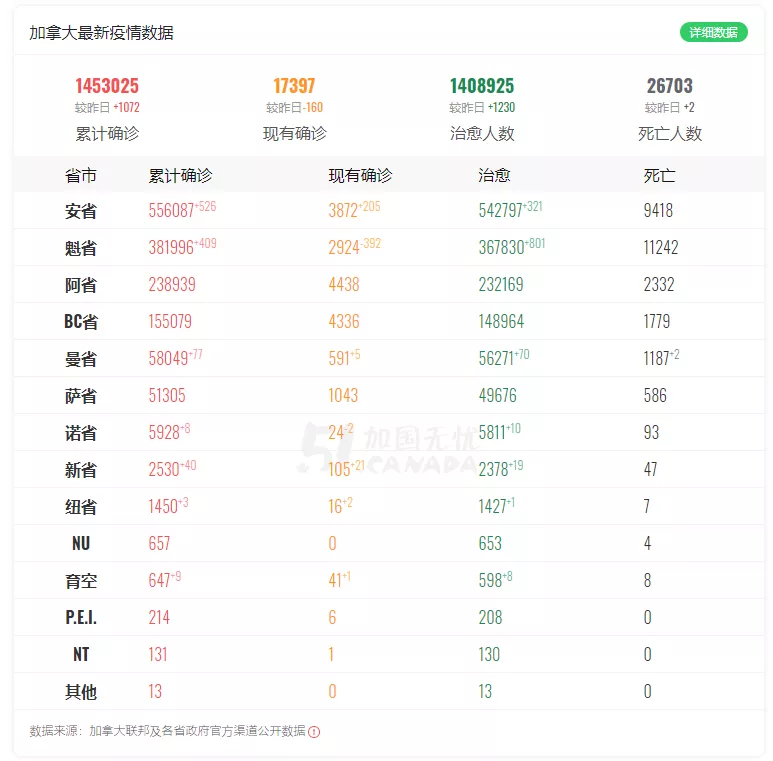773x761 pixels.
Task: Click BC省 deaths value 1779
Action: (x=657, y=321)
